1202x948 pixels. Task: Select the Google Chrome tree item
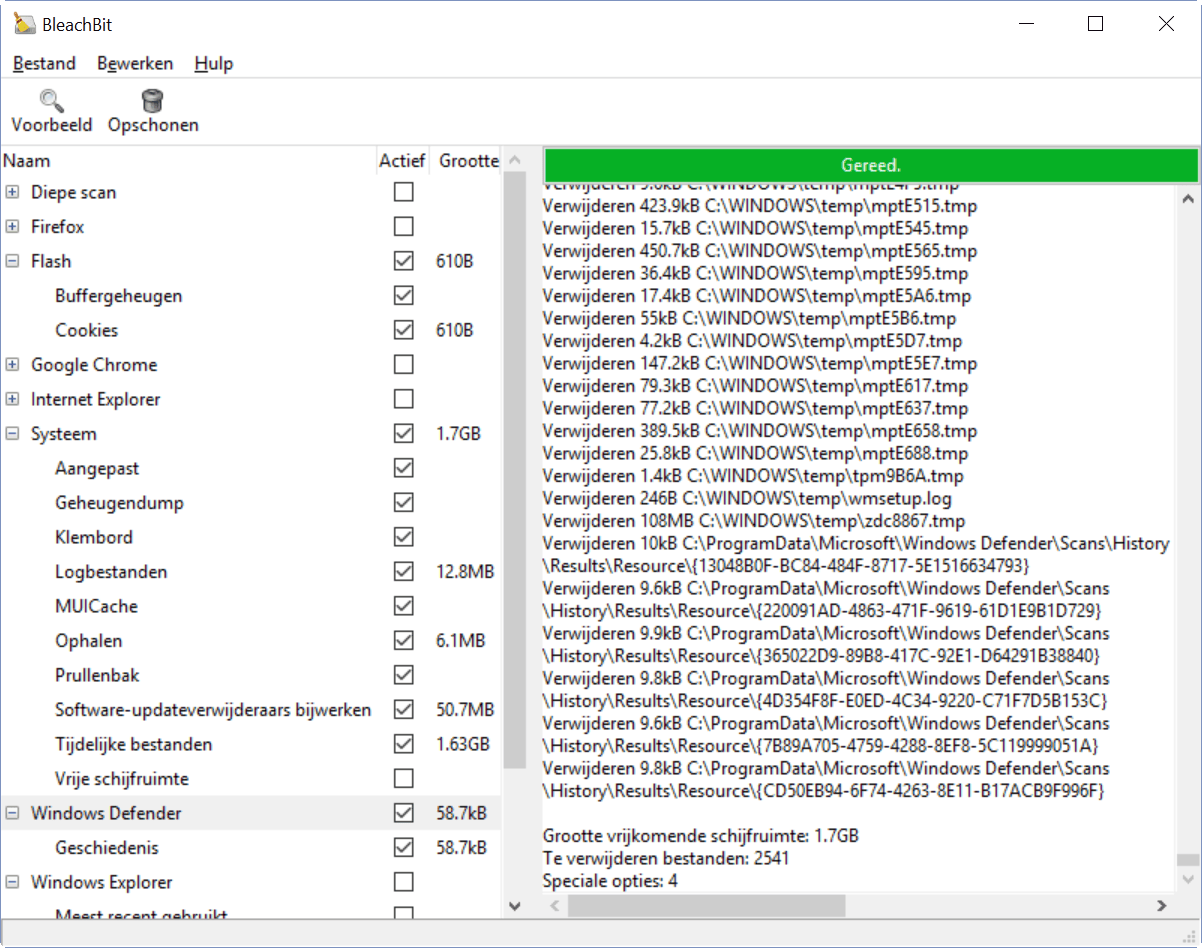[x=94, y=365]
